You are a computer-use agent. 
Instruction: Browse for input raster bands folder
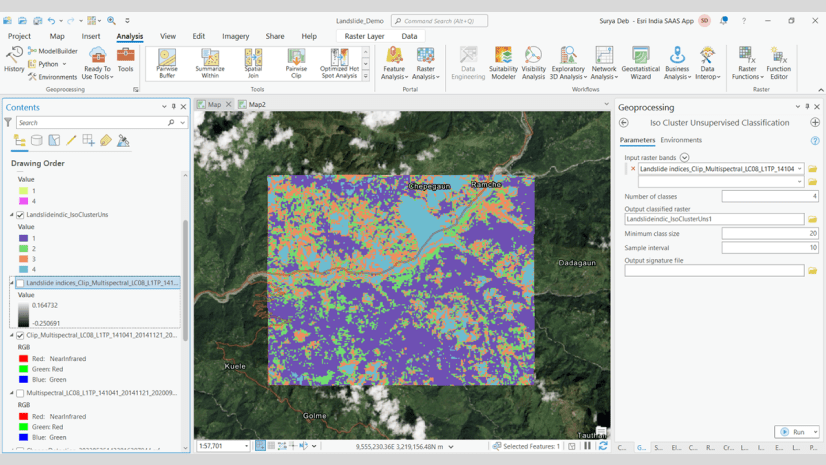point(812,169)
